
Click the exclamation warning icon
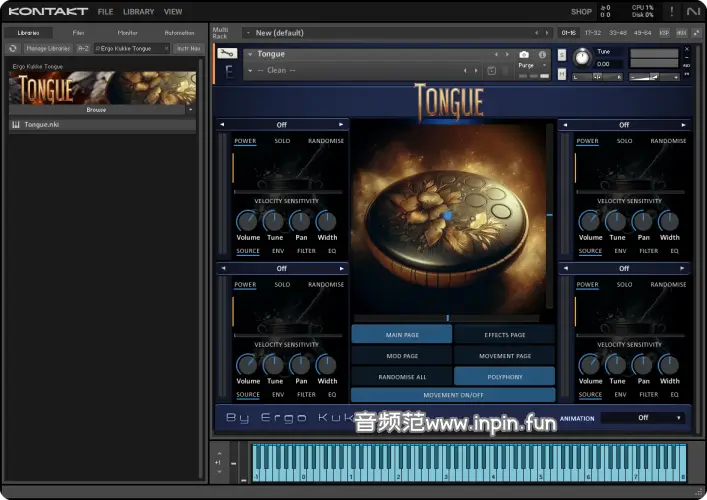click(672, 11)
